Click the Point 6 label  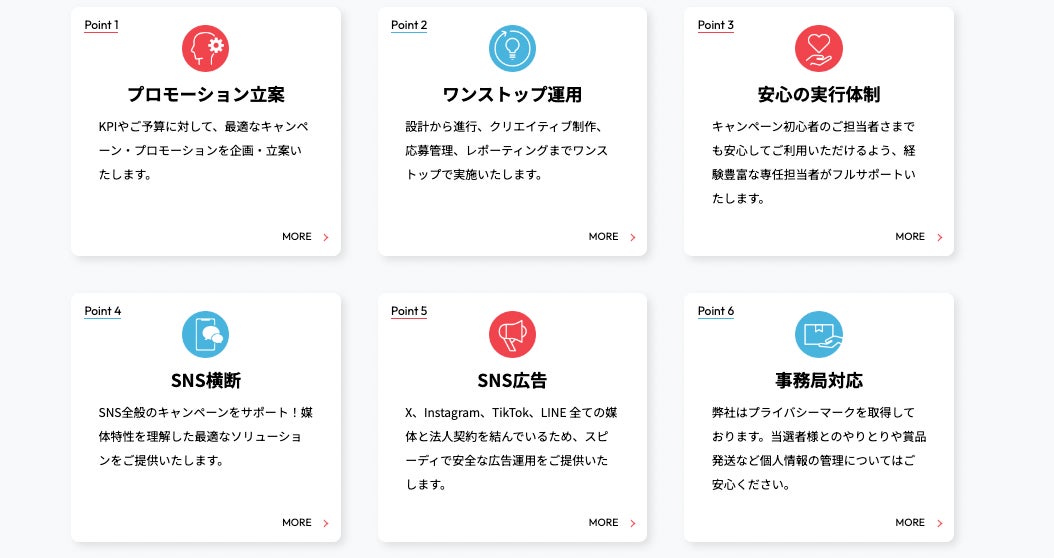pyautogui.click(x=716, y=311)
